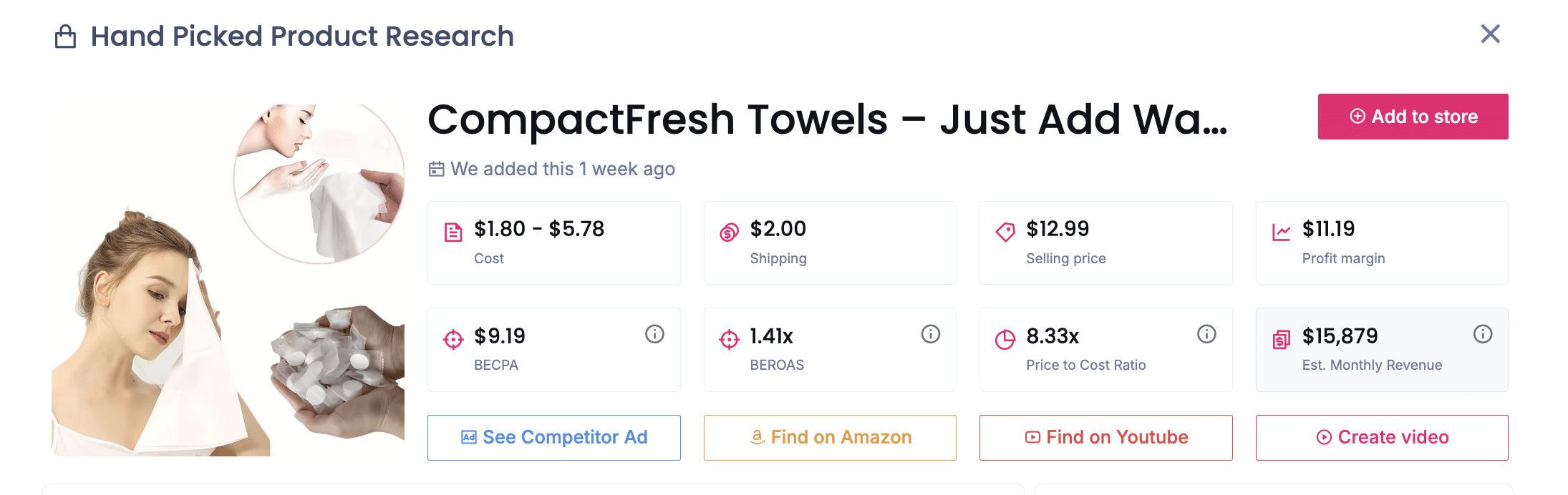Image resolution: width=1568 pixels, height=495 pixels.
Task: Click Create video
Action: pyautogui.click(x=1381, y=437)
